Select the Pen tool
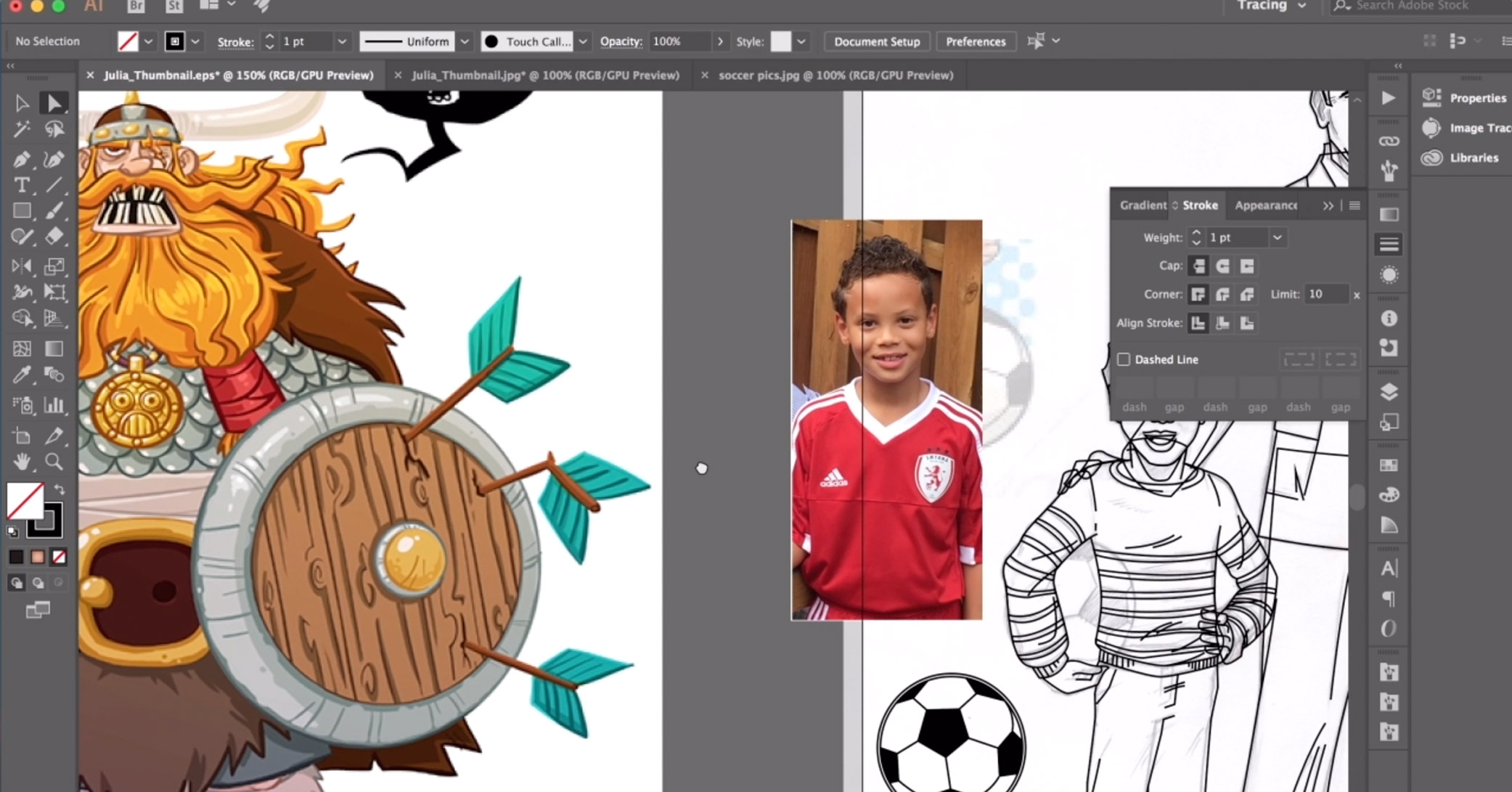This screenshot has height=792, width=1512. (x=21, y=159)
